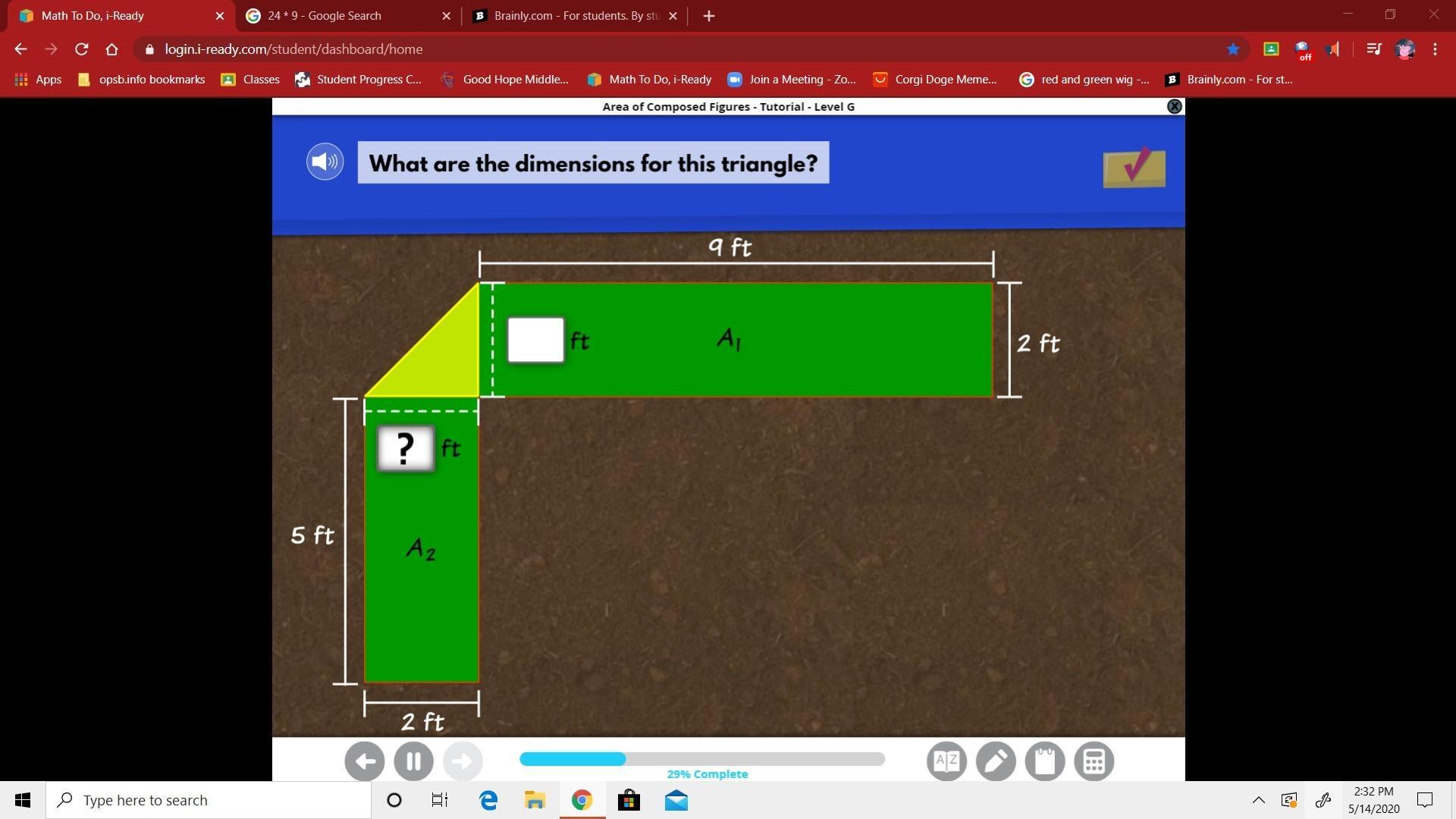Open the notepad clipboard tool

(1045, 761)
